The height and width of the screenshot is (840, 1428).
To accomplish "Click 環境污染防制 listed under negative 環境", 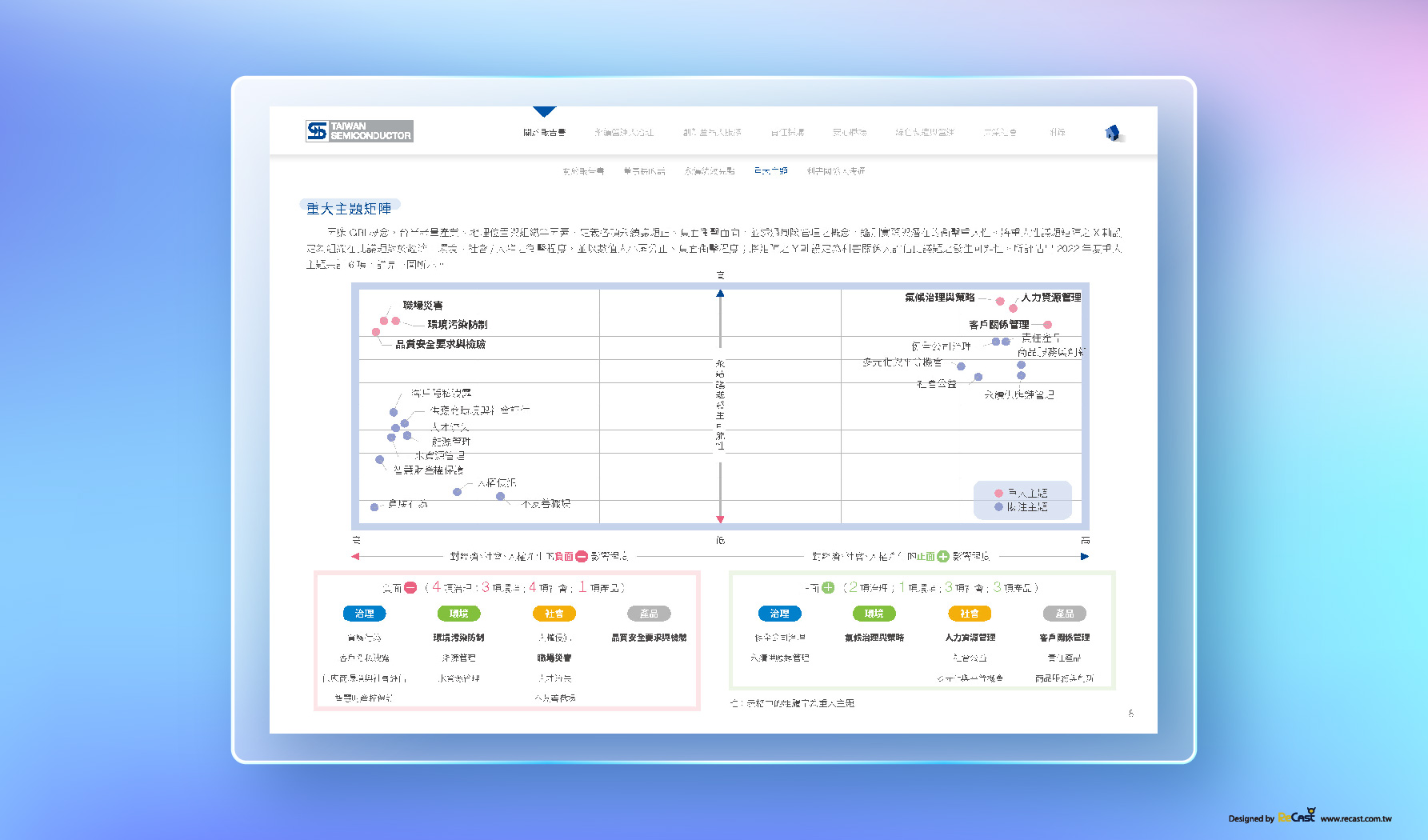I will (458, 638).
